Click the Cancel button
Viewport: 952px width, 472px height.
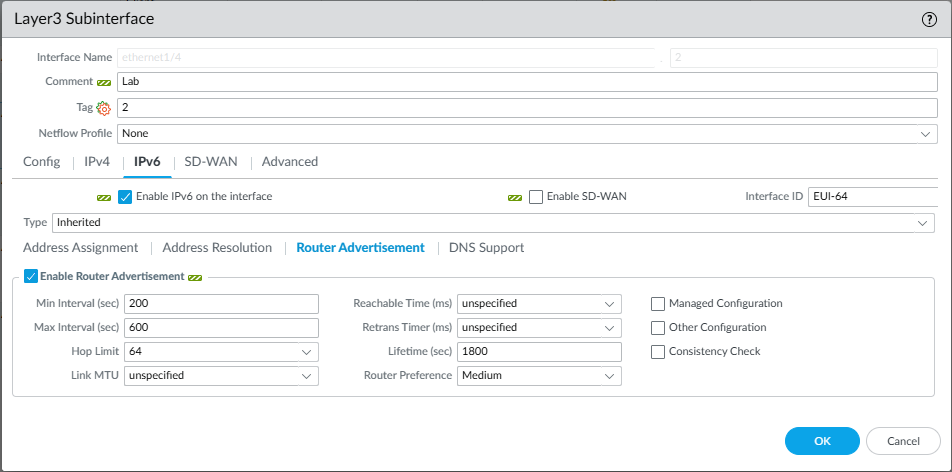903,441
